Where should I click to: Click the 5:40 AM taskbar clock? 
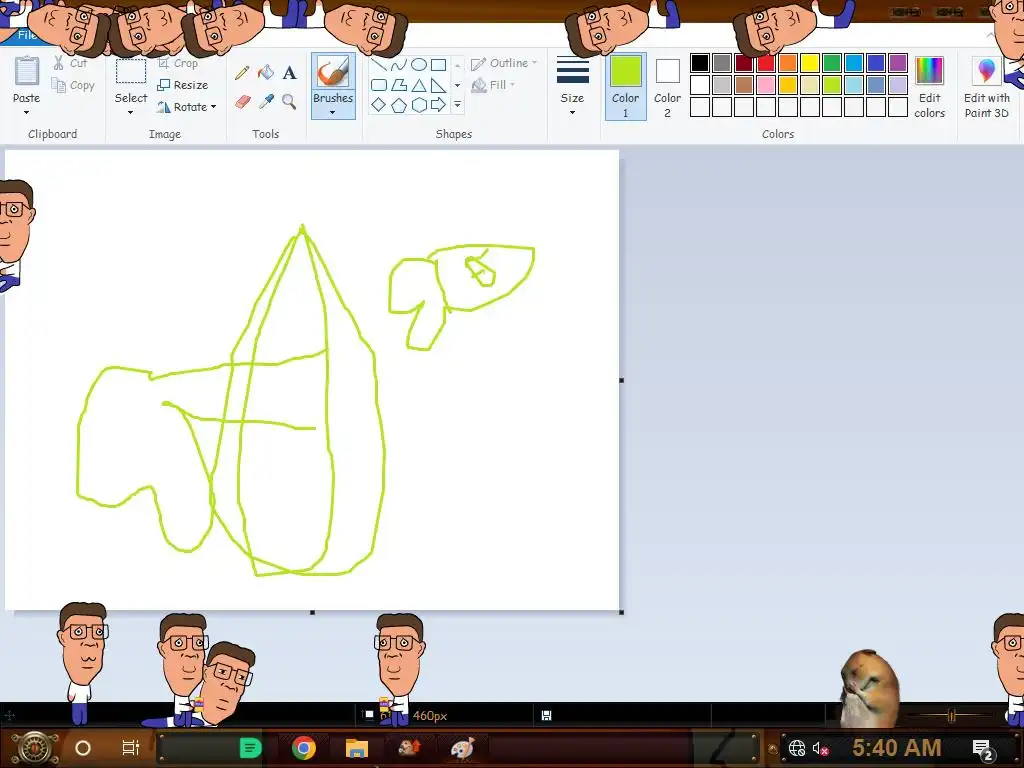point(897,748)
